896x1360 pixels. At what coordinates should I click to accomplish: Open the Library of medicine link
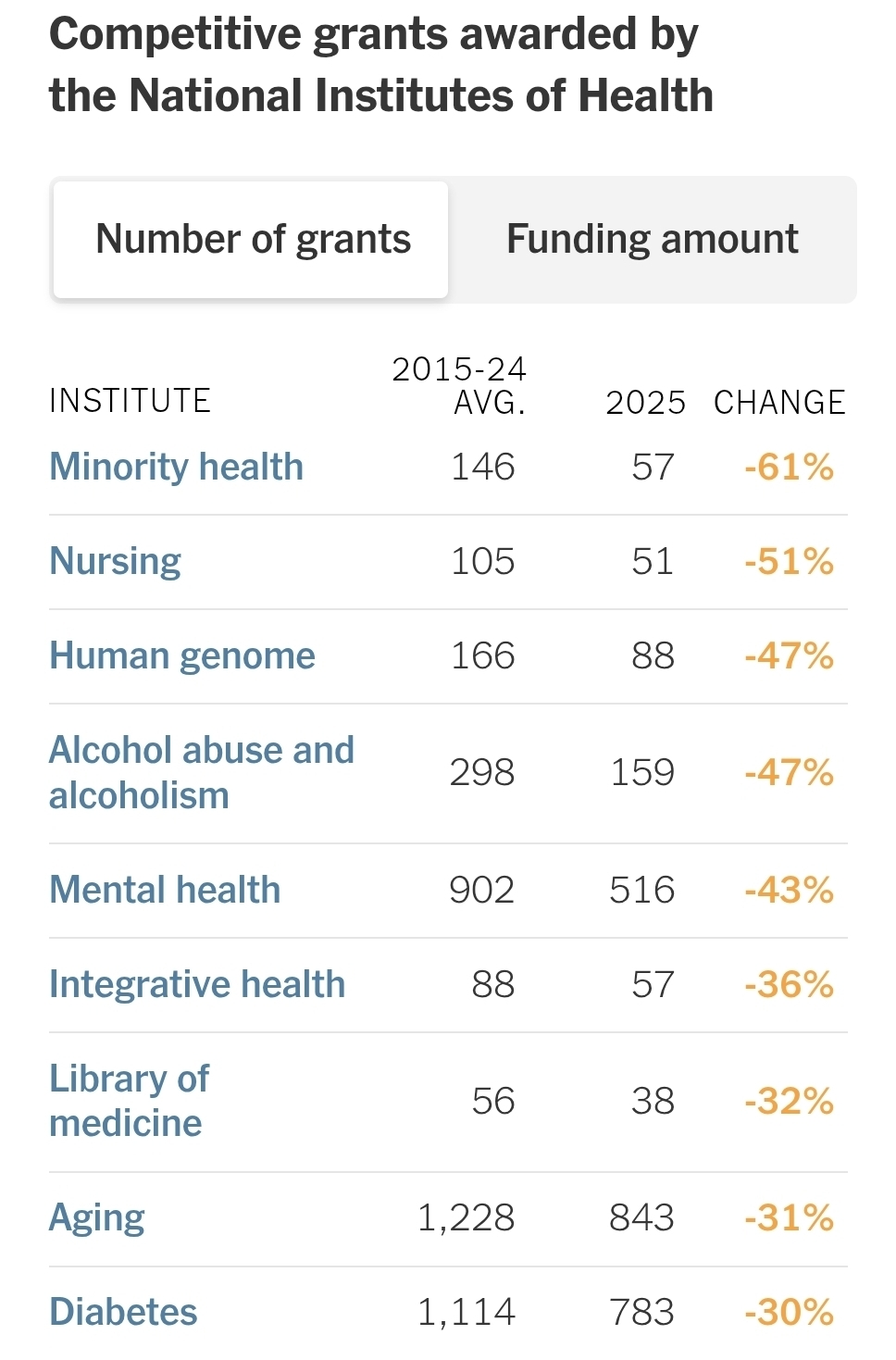[129, 1101]
